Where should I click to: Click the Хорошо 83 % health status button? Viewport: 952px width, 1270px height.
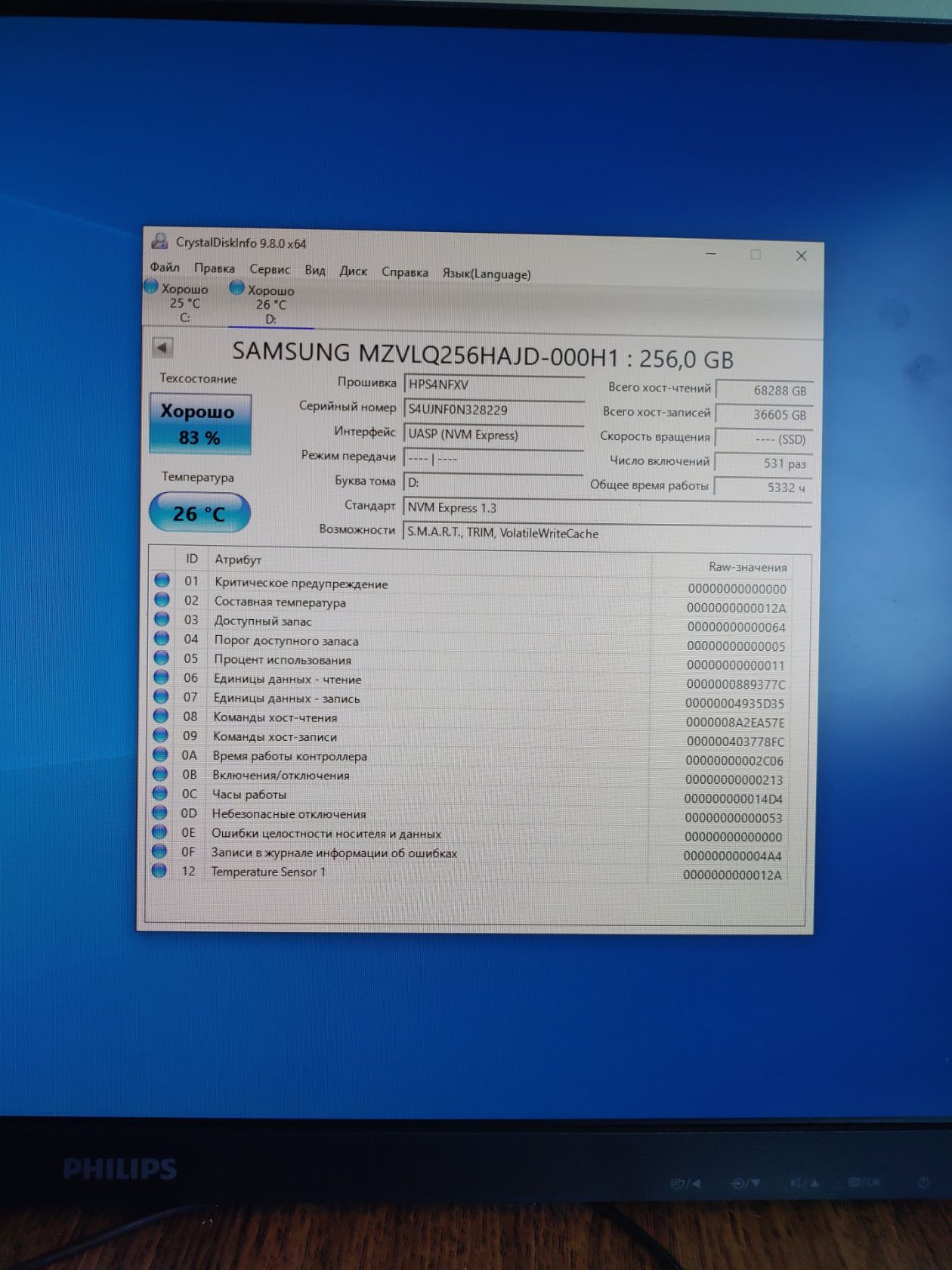200,424
